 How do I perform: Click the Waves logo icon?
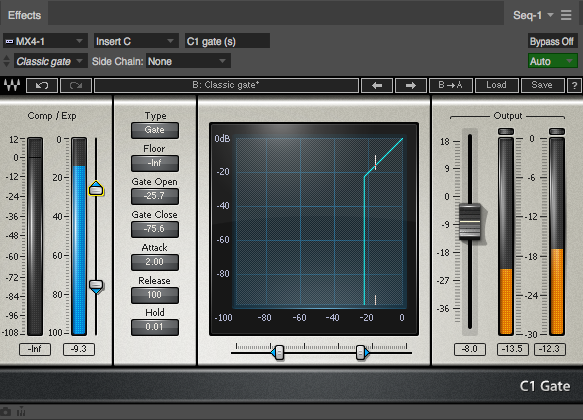[x=12, y=85]
